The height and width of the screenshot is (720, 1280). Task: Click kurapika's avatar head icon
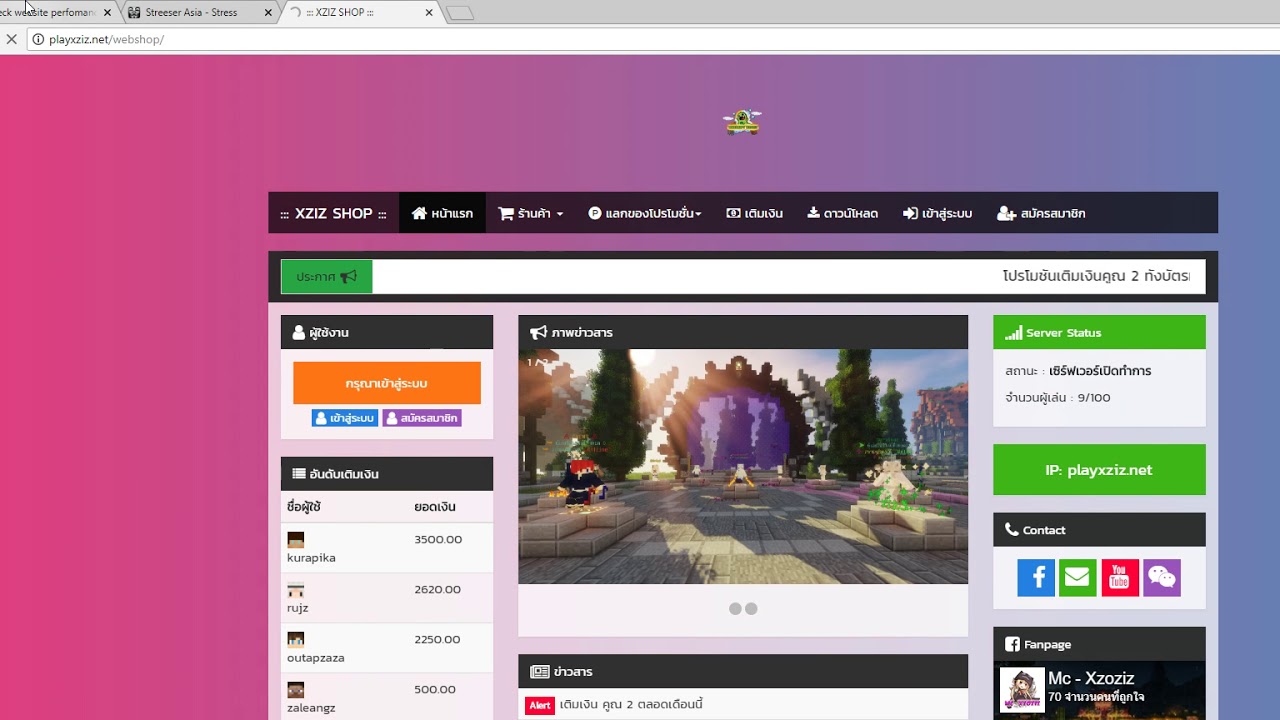(x=295, y=540)
